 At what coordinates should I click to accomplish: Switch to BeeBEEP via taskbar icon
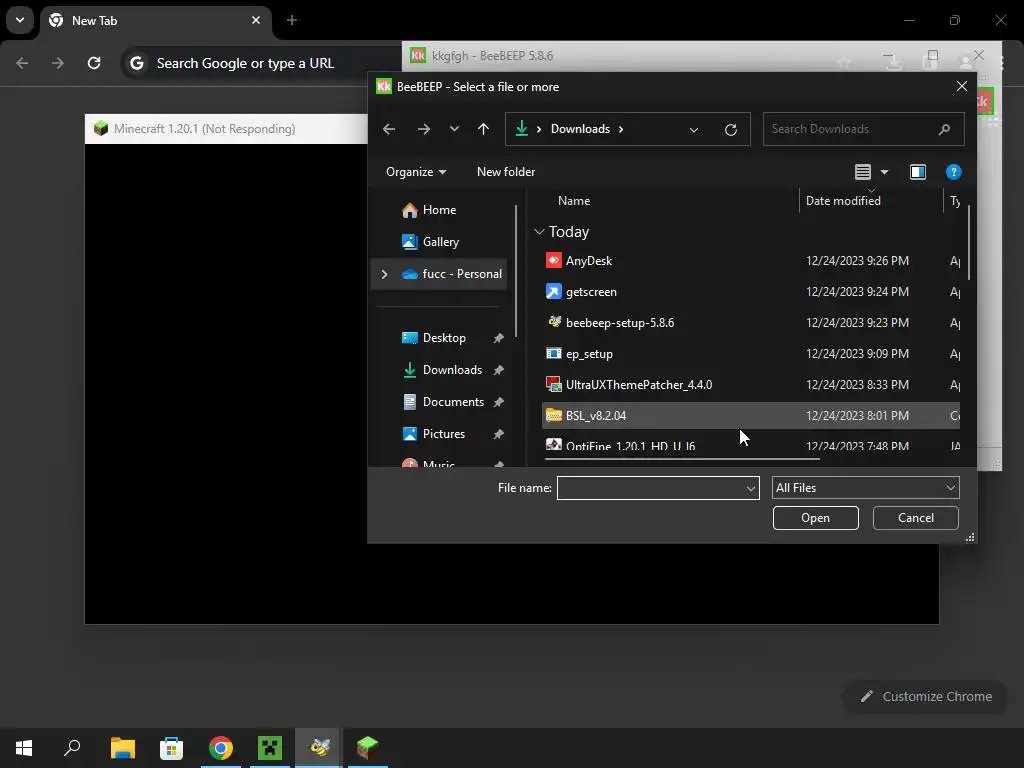[x=319, y=748]
